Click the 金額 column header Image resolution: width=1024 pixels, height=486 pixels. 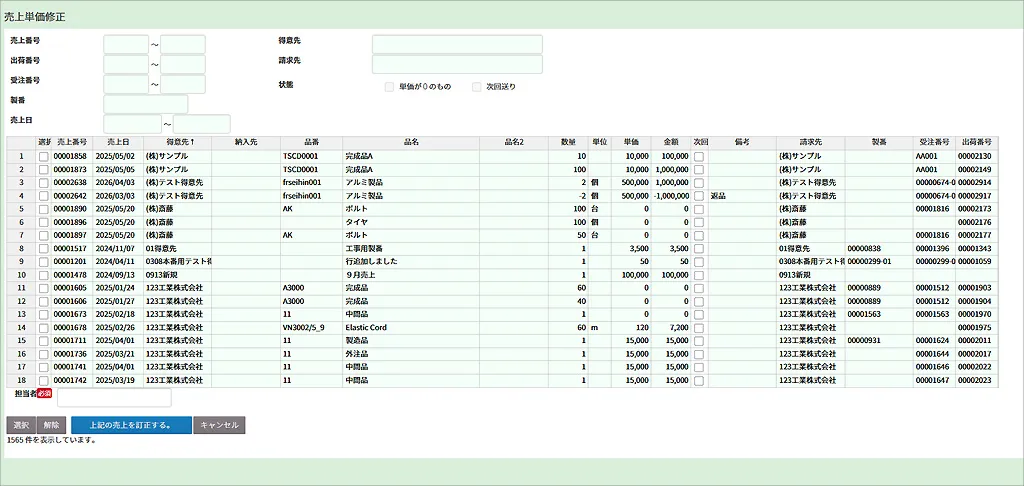[671, 142]
